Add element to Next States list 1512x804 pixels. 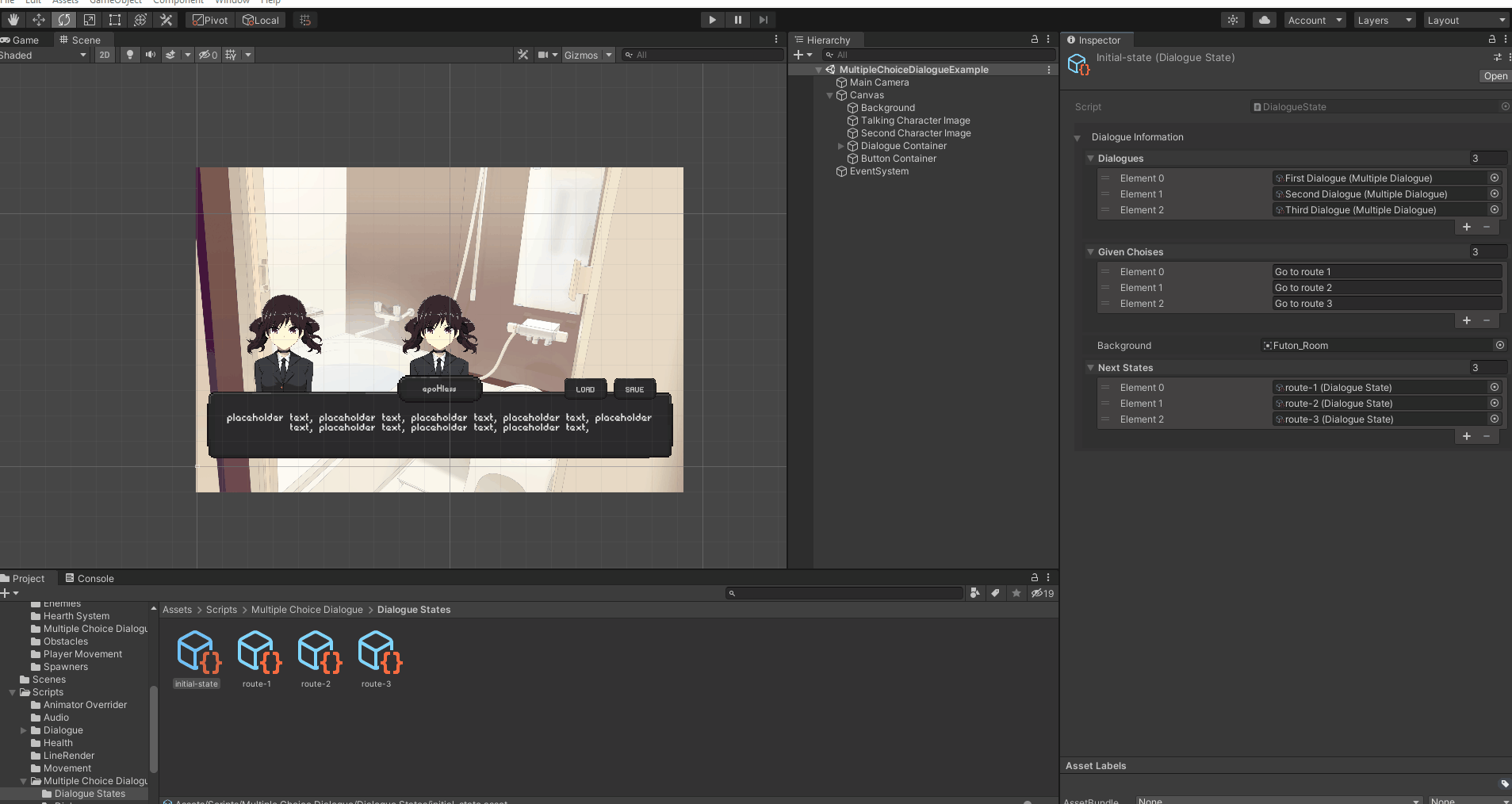[1466, 436]
